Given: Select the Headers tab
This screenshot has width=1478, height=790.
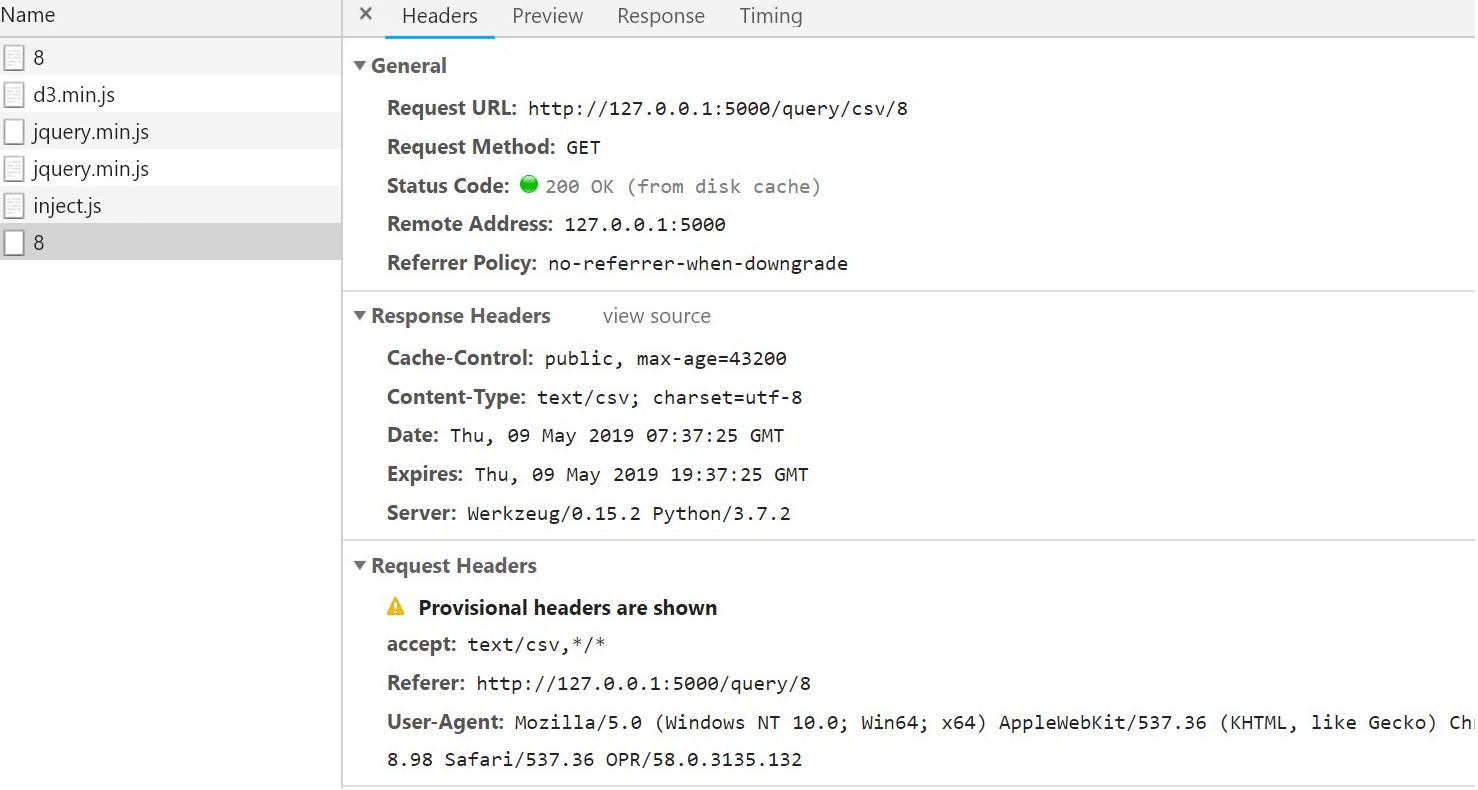Looking at the screenshot, I should 439,16.
